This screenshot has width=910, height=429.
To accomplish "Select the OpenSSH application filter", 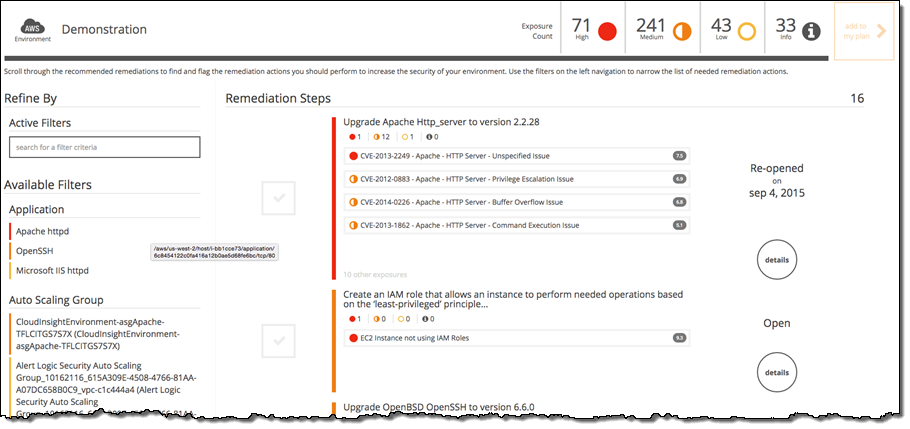I will click(36, 251).
